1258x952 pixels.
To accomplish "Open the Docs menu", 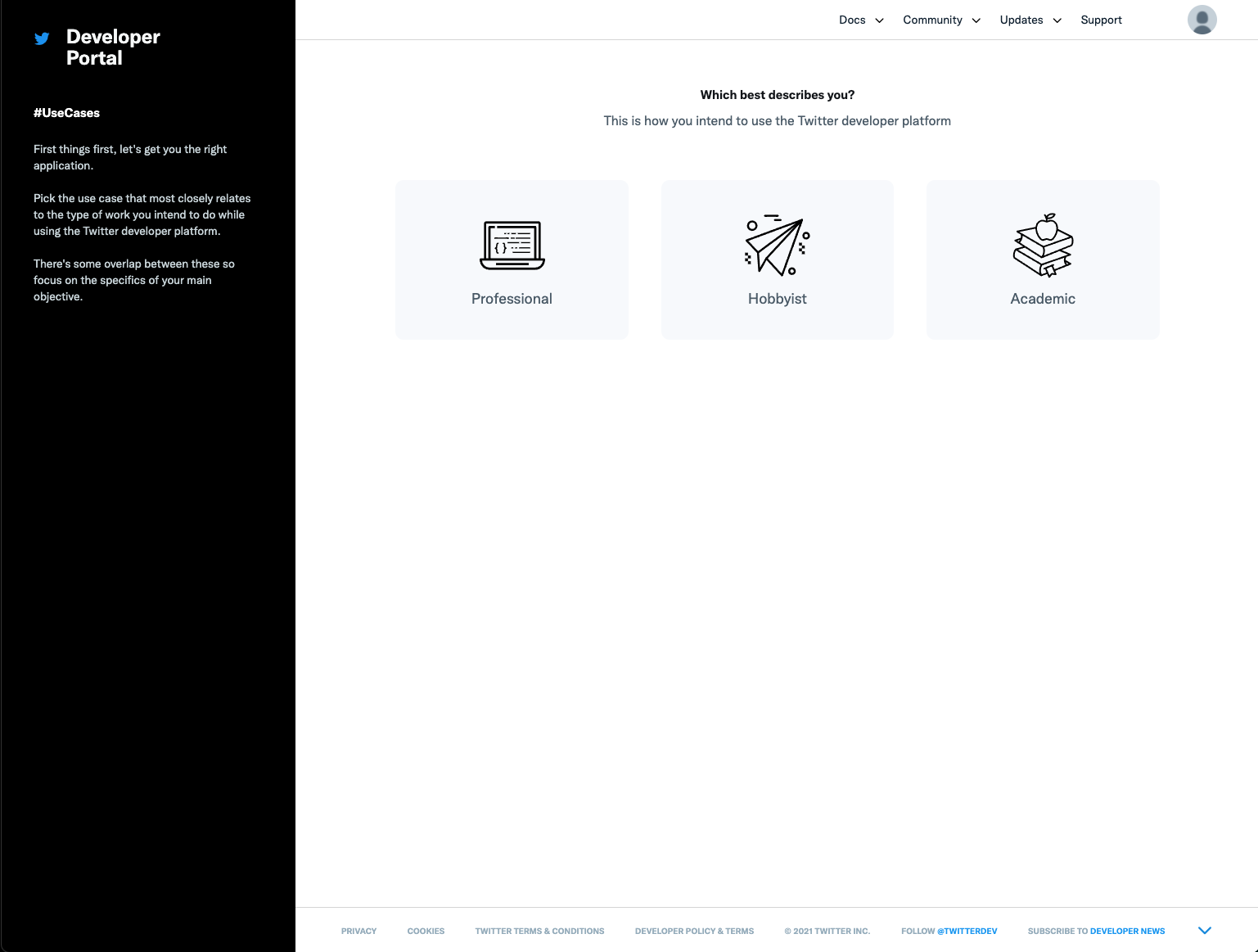I will tap(852, 20).
